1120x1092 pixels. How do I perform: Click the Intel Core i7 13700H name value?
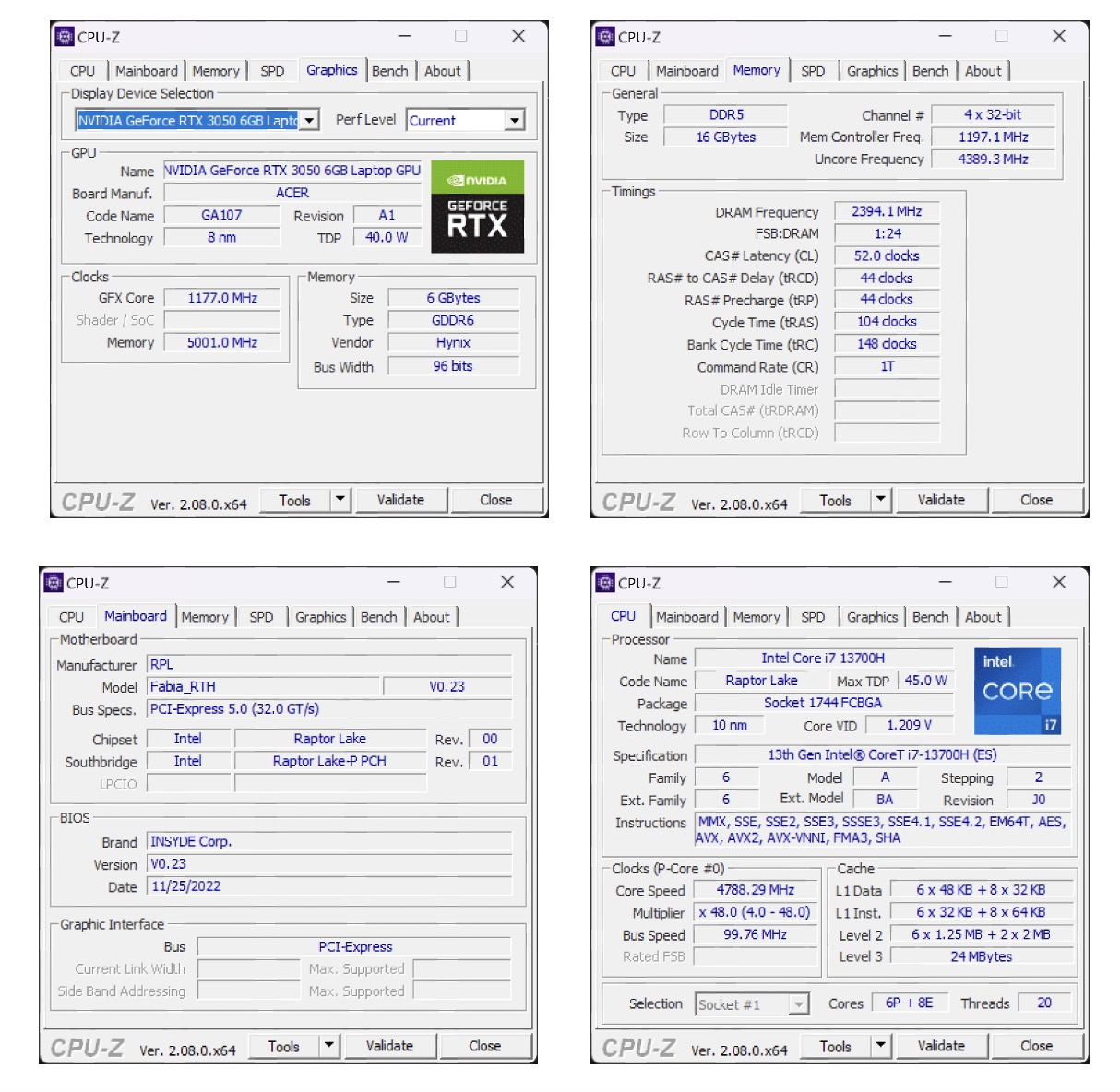pyautogui.click(x=823, y=659)
